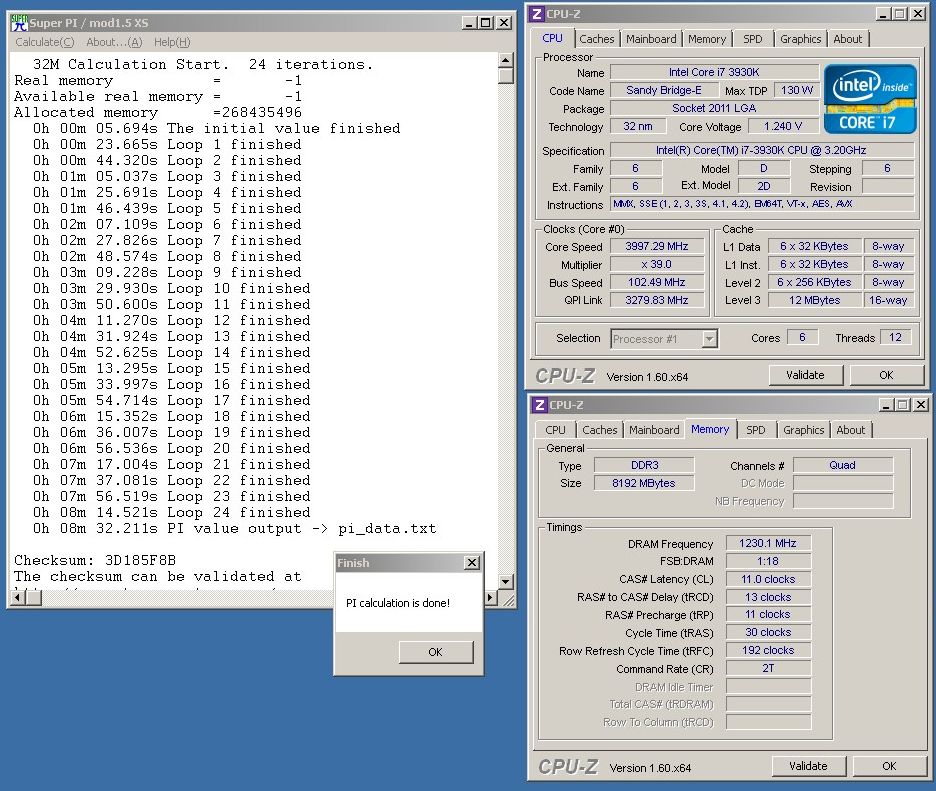Minimize the Super PI window

coord(468,23)
